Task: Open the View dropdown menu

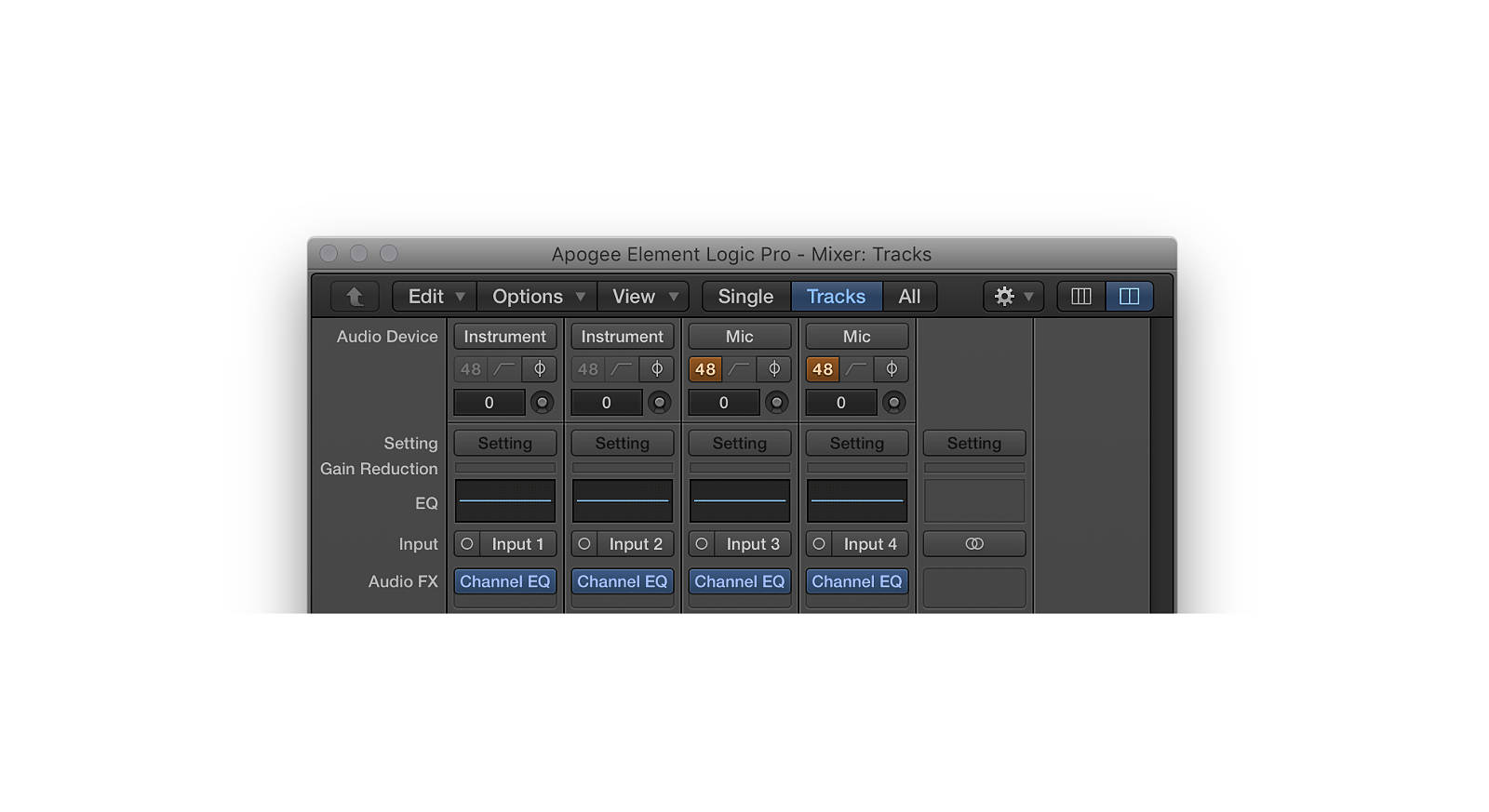Action: pyautogui.click(x=643, y=297)
